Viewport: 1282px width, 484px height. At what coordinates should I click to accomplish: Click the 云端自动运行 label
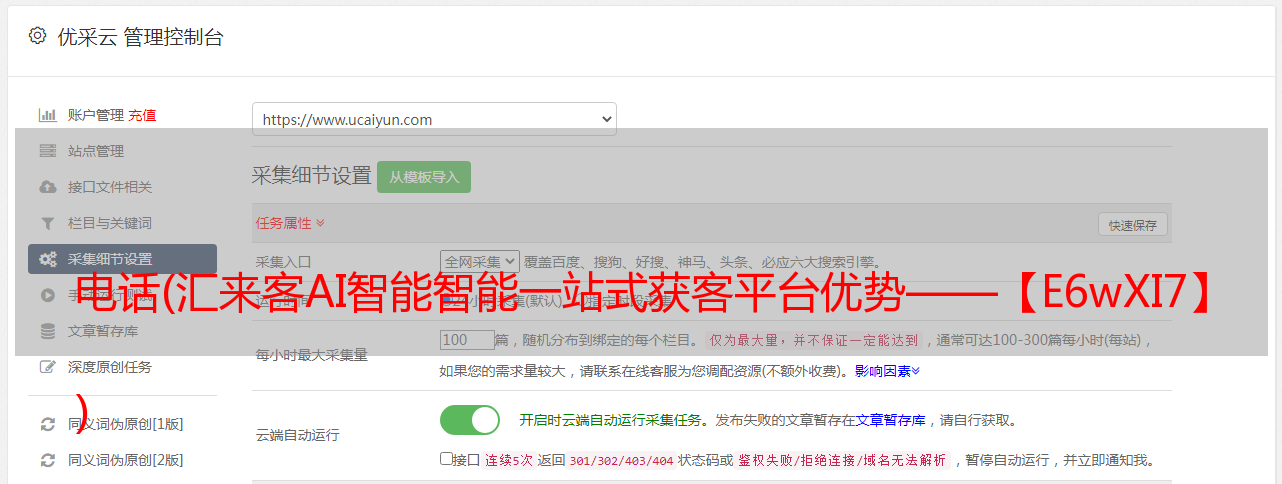pos(298,435)
